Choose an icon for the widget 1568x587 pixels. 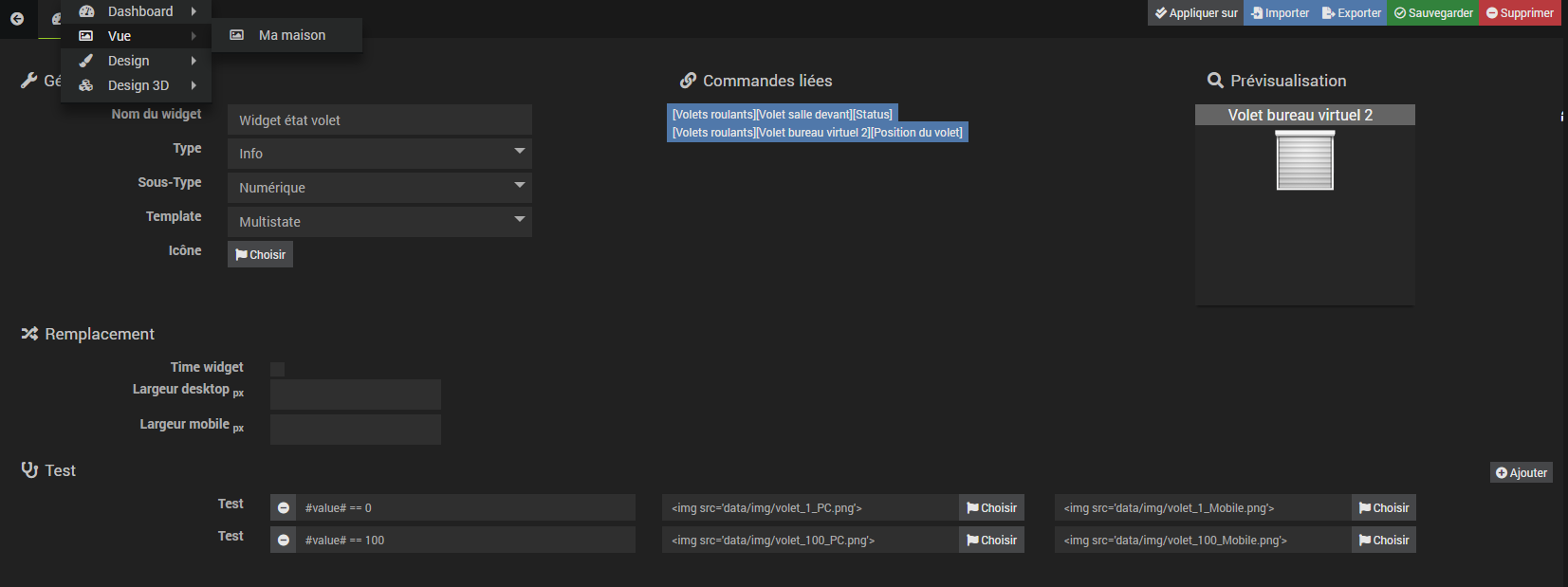[260, 254]
